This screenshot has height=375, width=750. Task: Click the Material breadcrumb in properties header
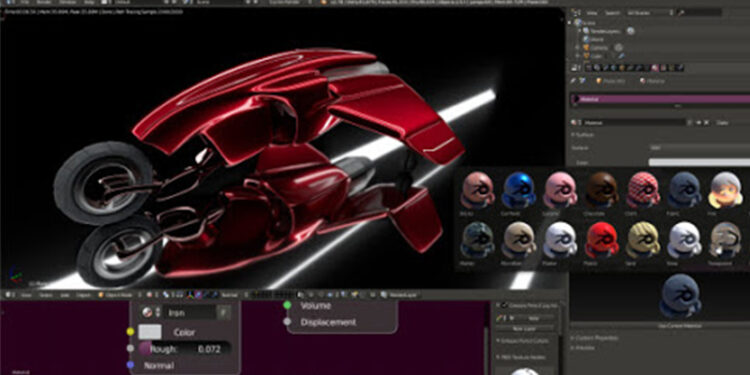point(652,81)
